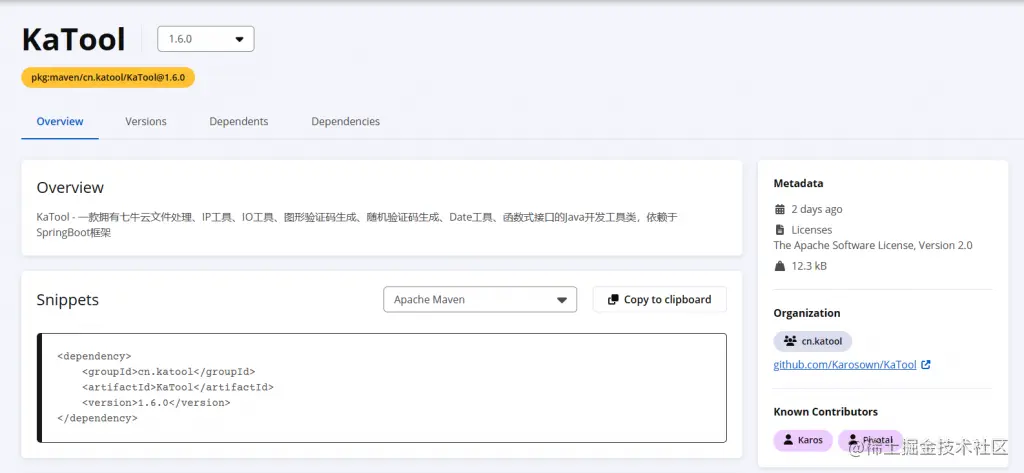Click the pkg:maven/cn.katool/KaTool@1.6.0 badge

[x=108, y=77]
